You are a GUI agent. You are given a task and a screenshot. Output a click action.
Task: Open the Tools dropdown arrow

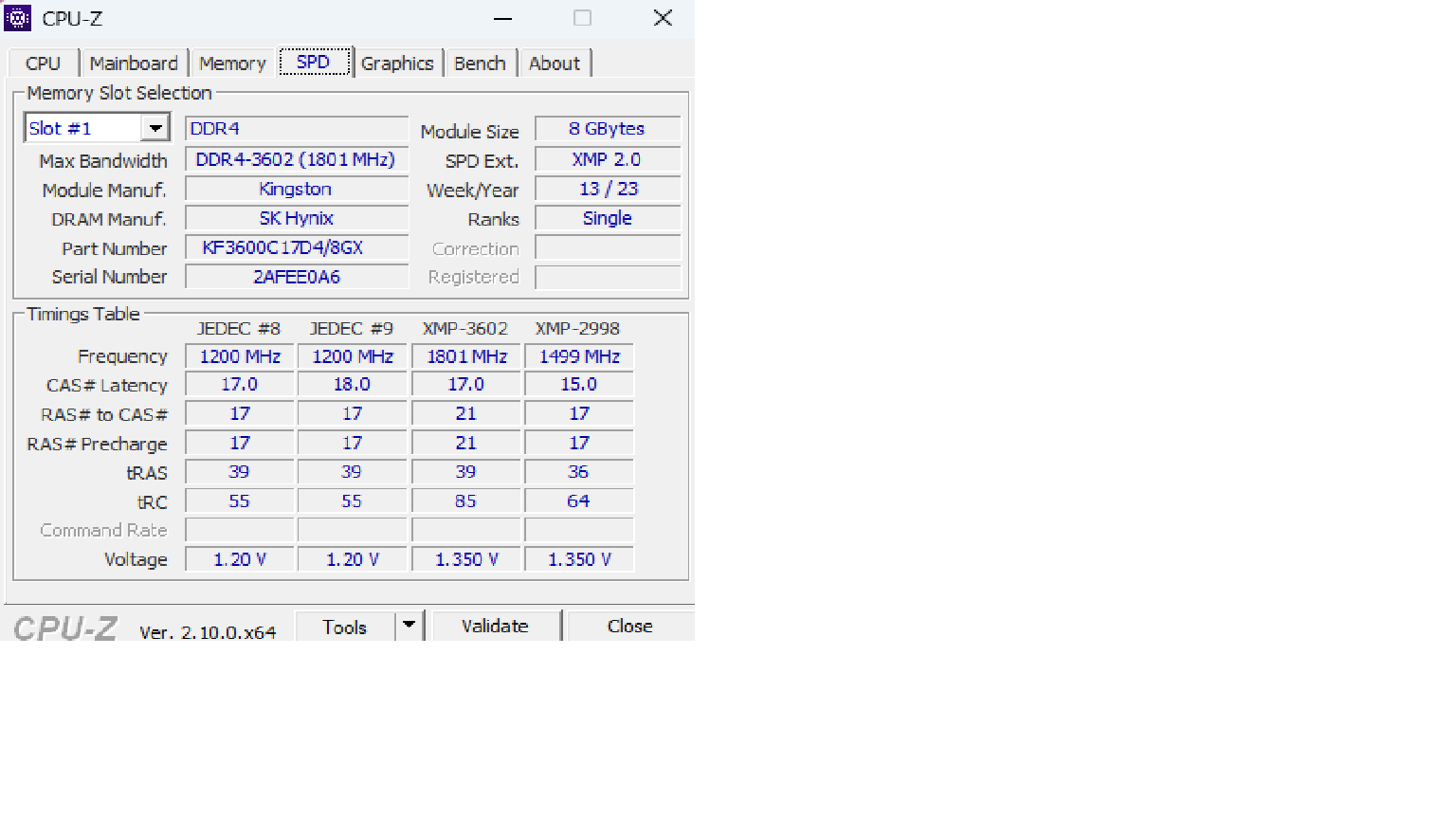(x=409, y=625)
